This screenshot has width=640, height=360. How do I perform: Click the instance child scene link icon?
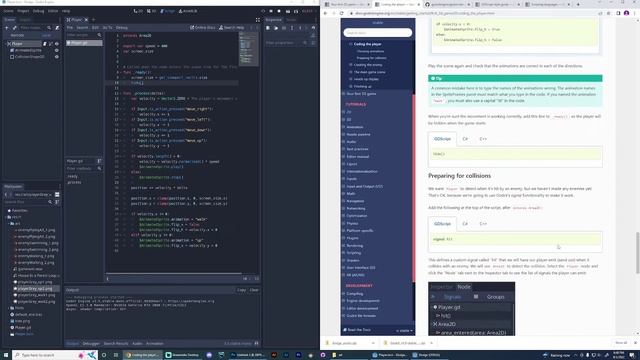click(x=15, y=28)
